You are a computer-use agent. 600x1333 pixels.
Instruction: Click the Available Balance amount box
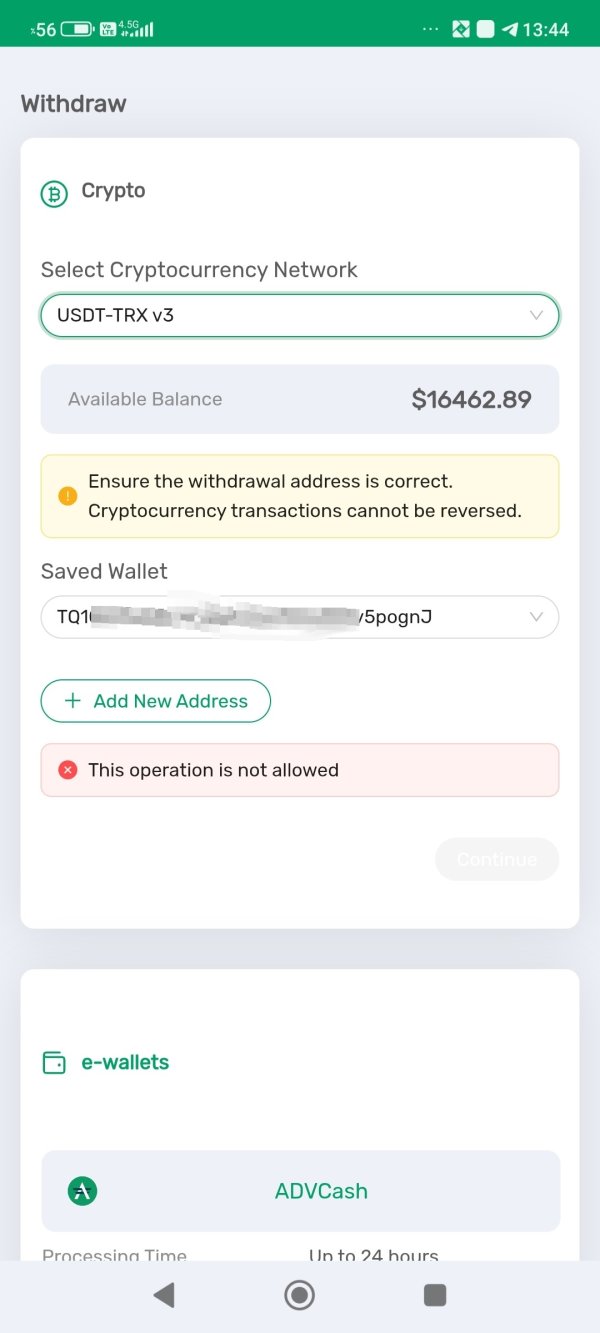click(300, 399)
